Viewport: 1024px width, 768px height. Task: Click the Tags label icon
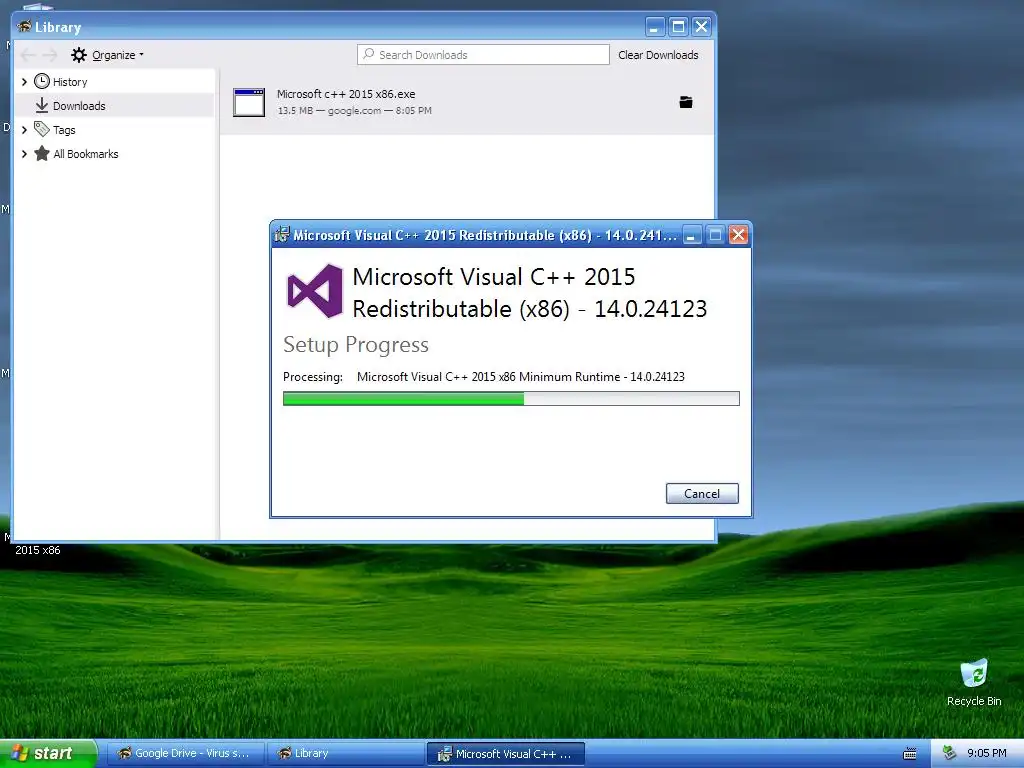pyautogui.click(x=42, y=129)
